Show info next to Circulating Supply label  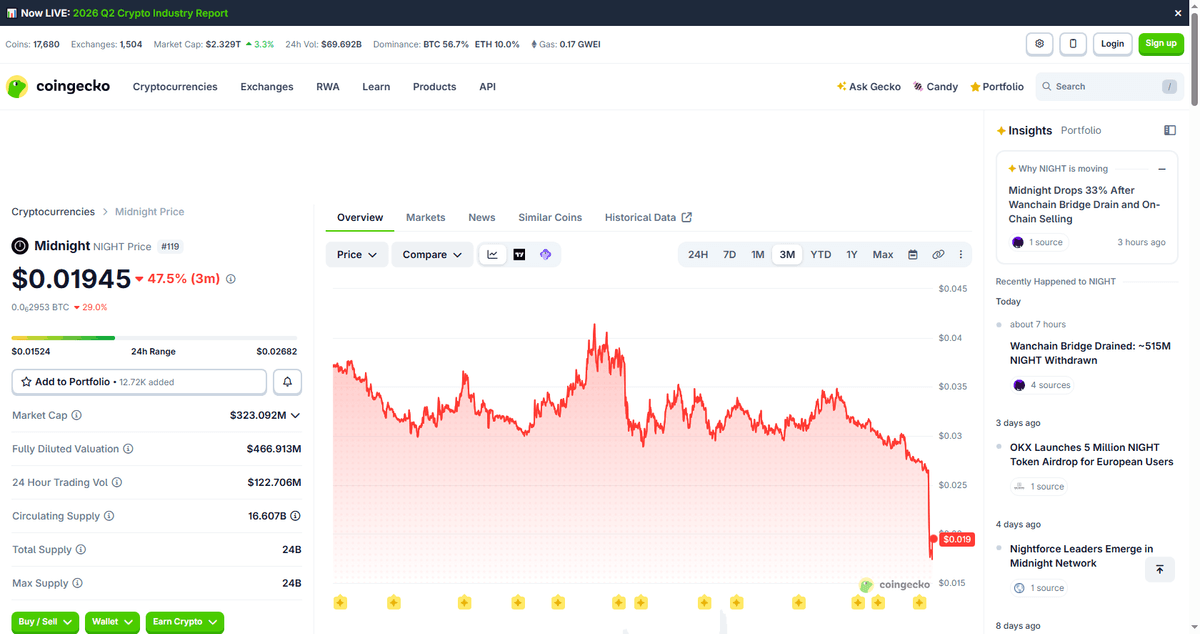pyautogui.click(x=109, y=516)
